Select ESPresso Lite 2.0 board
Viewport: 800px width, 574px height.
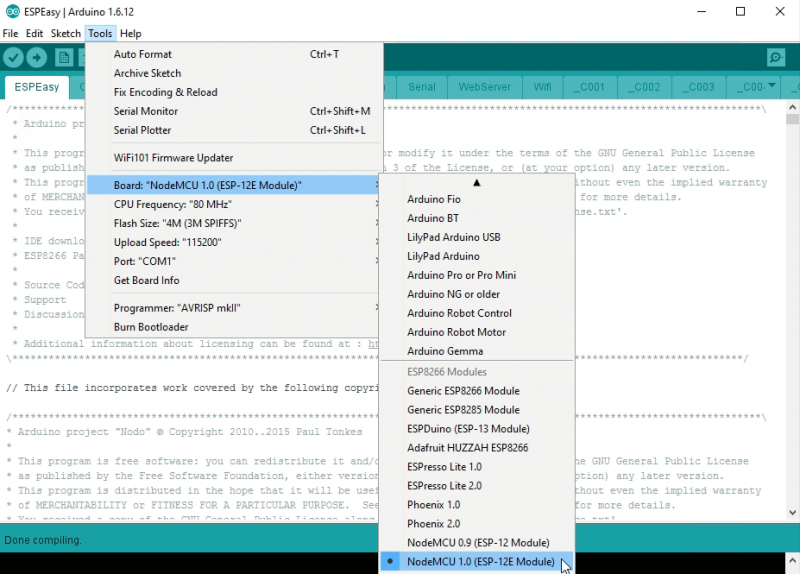coord(477,486)
